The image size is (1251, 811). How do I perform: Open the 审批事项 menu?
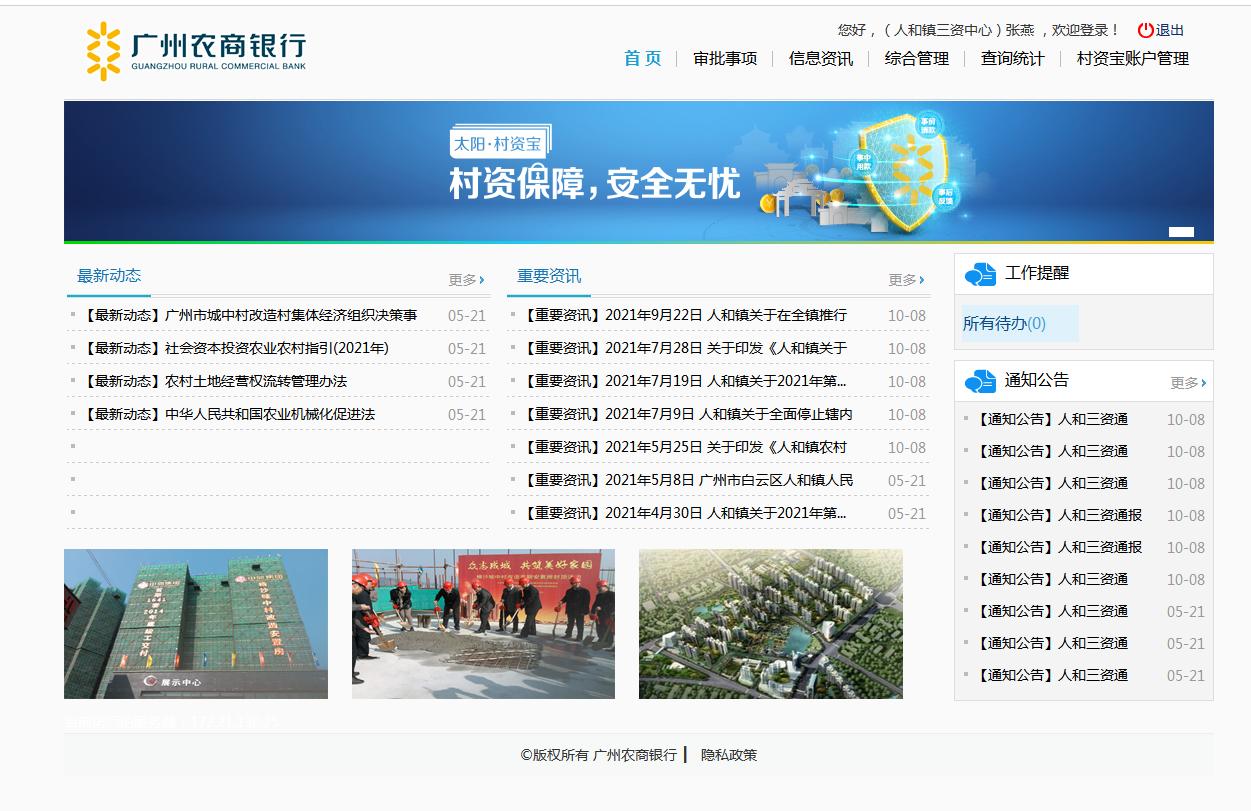pos(724,59)
